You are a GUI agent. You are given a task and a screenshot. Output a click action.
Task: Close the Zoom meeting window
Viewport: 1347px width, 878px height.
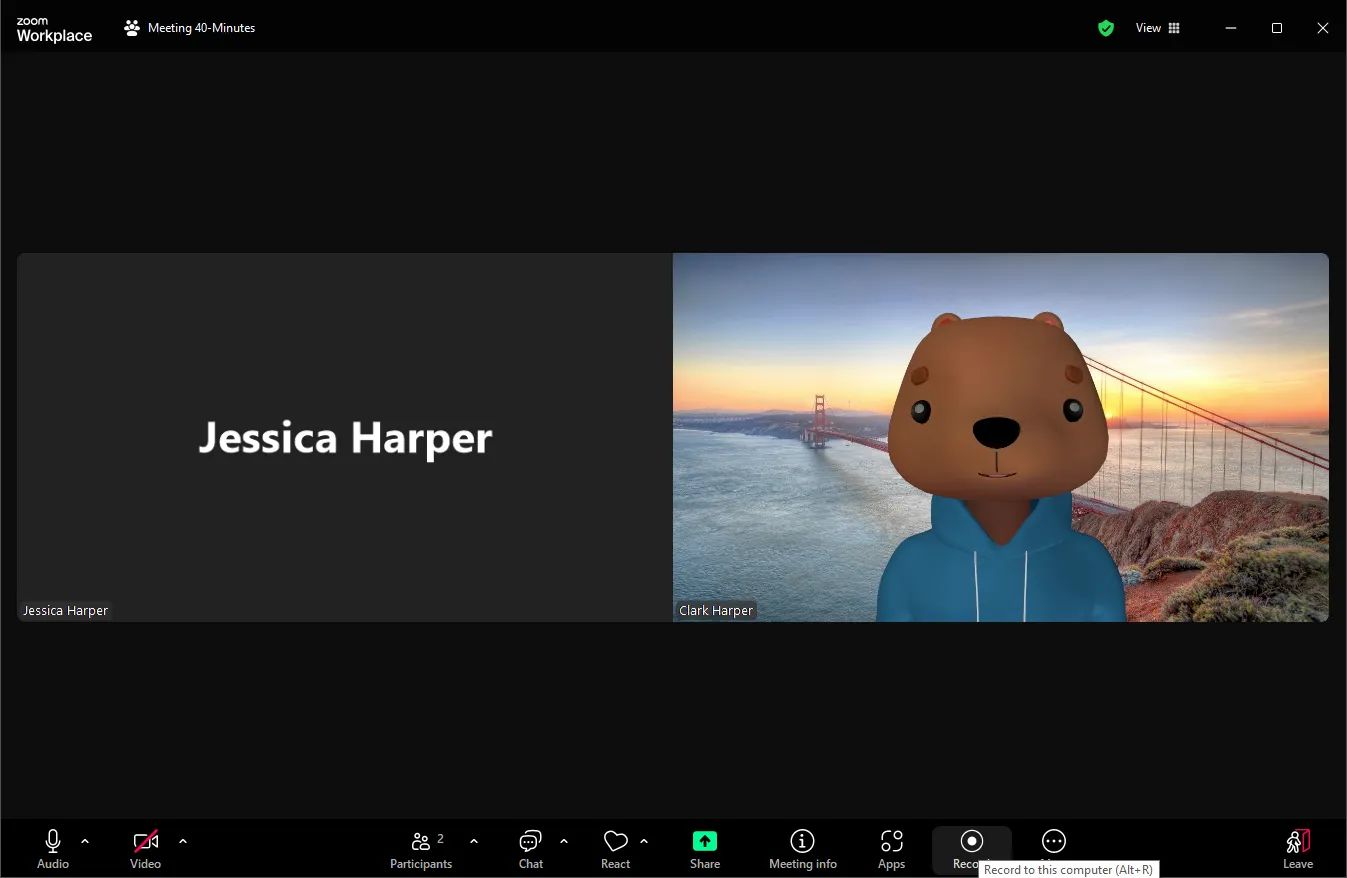click(1323, 28)
